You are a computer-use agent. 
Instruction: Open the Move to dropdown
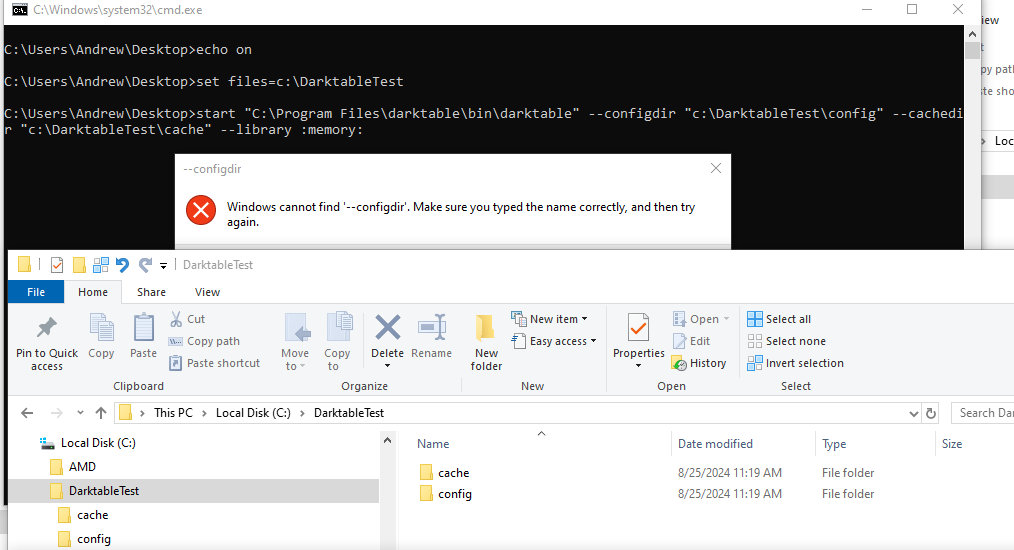point(295,340)
